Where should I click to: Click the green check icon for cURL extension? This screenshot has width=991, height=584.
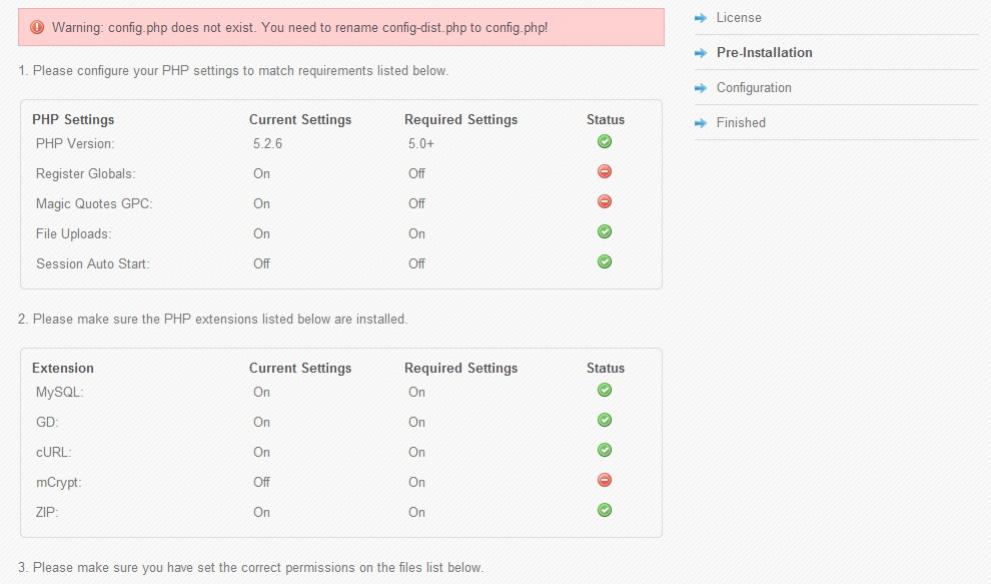[x=604, y=450]
